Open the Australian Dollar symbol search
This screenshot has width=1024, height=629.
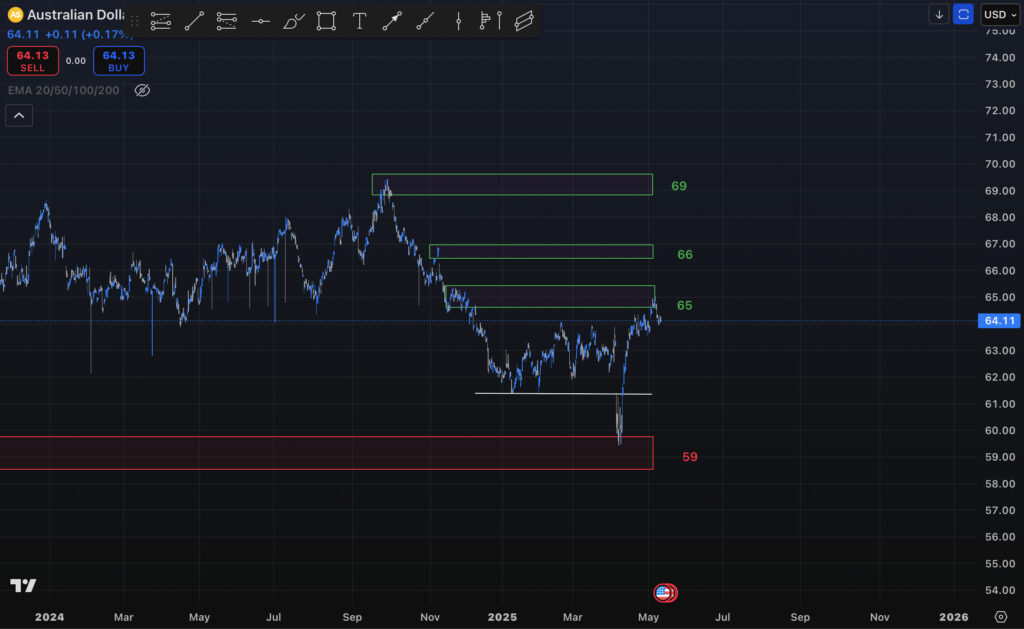70,15
